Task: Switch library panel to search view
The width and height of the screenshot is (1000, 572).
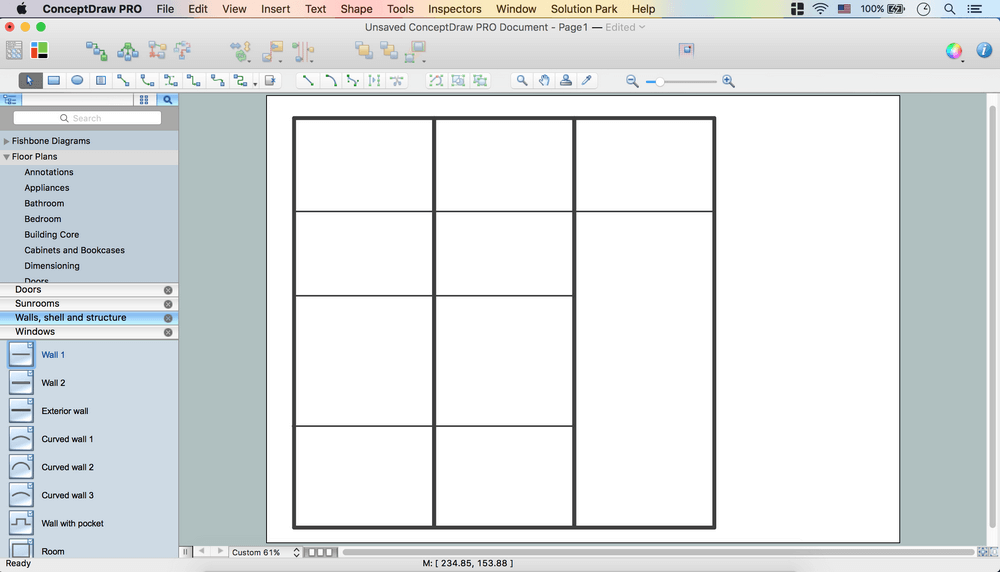Action: tap(168, 100)
